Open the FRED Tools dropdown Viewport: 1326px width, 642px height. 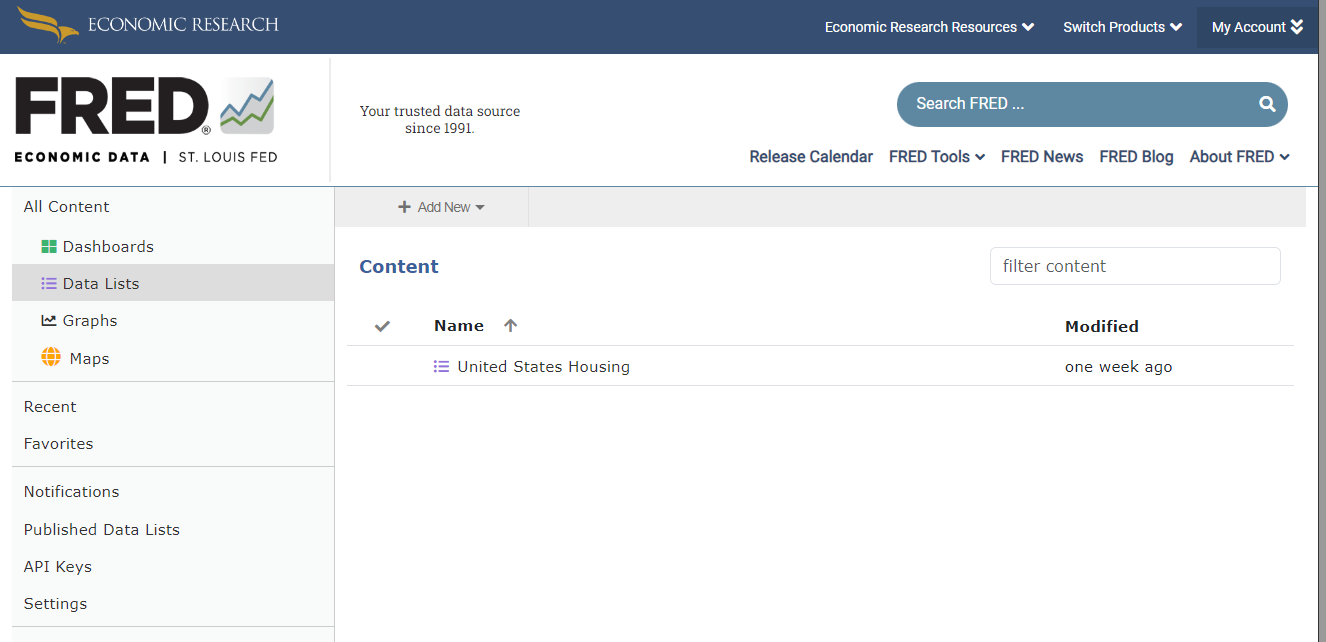pos(937,157)
